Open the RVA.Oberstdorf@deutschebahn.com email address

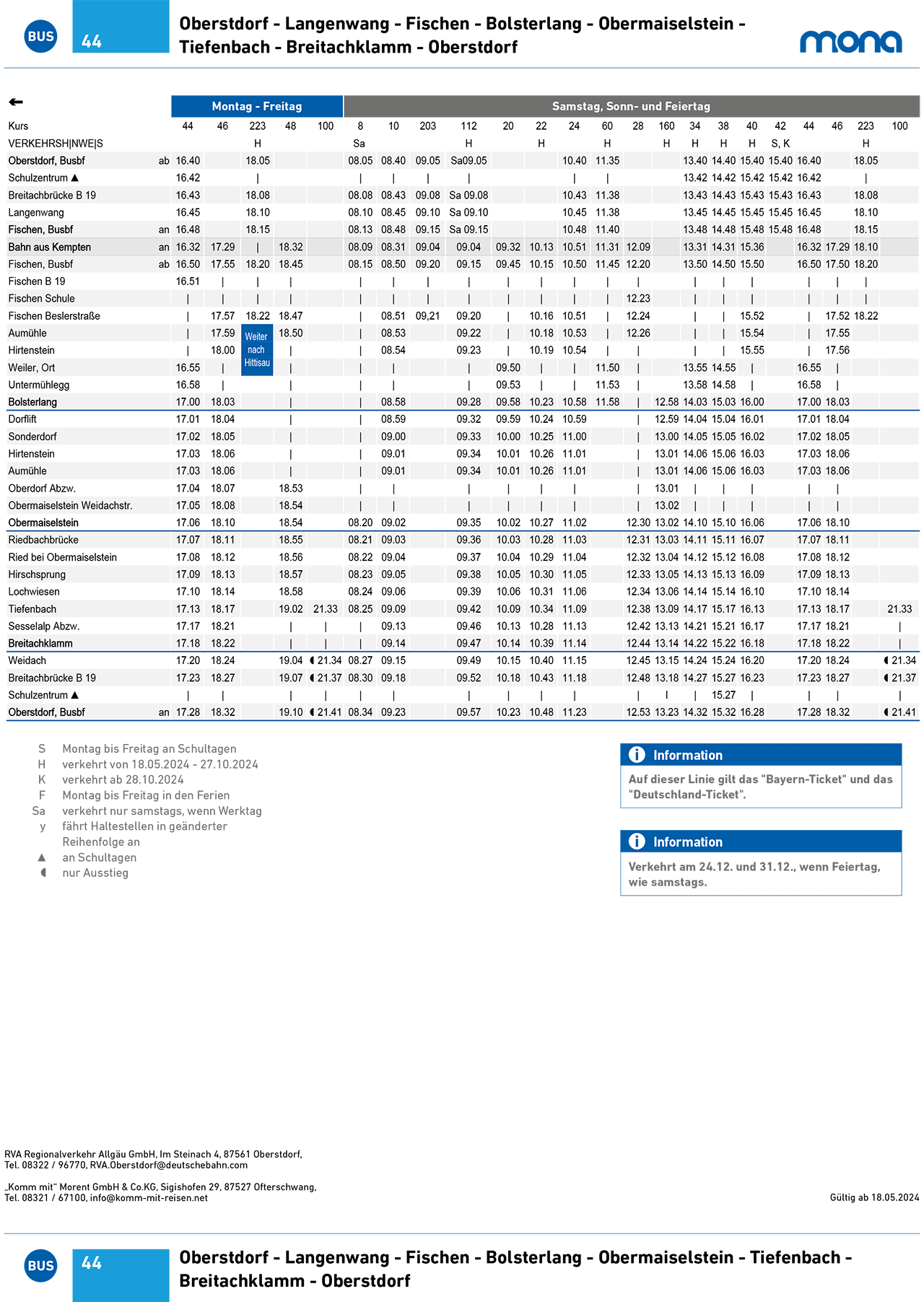click(x=169, y=1165)
